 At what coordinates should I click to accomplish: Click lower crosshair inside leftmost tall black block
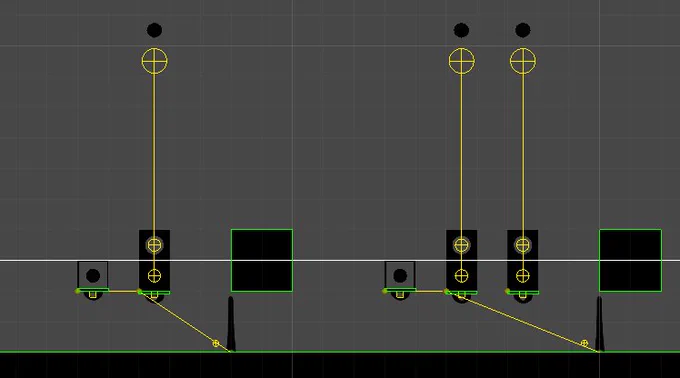point(154,276)
